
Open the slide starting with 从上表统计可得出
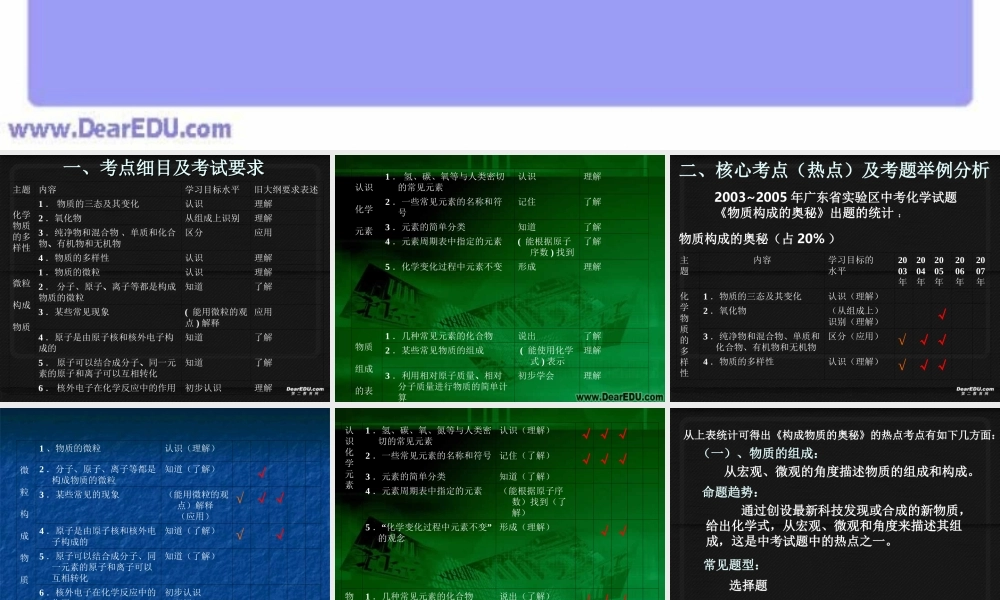click(x=835, y=504)
